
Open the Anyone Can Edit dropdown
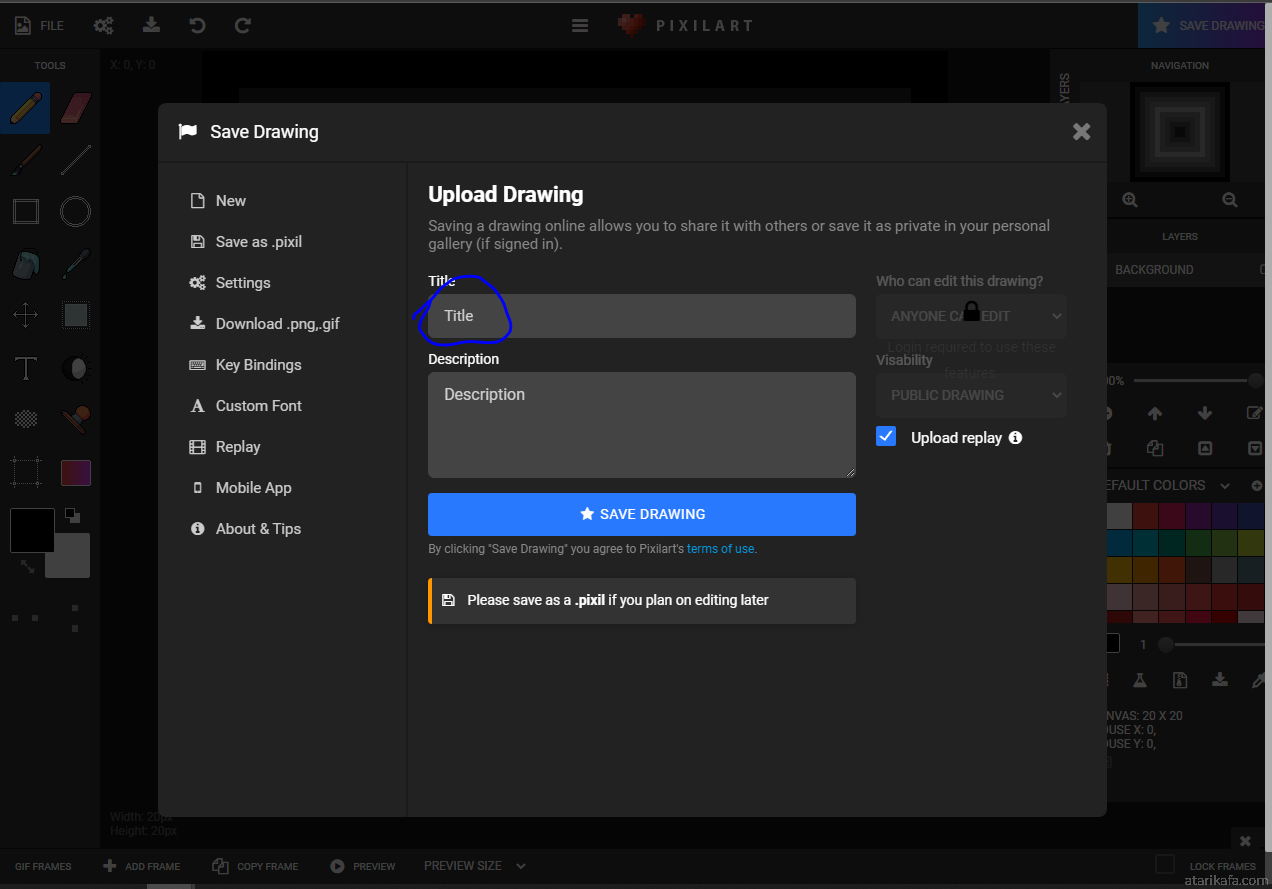point(971,316)
